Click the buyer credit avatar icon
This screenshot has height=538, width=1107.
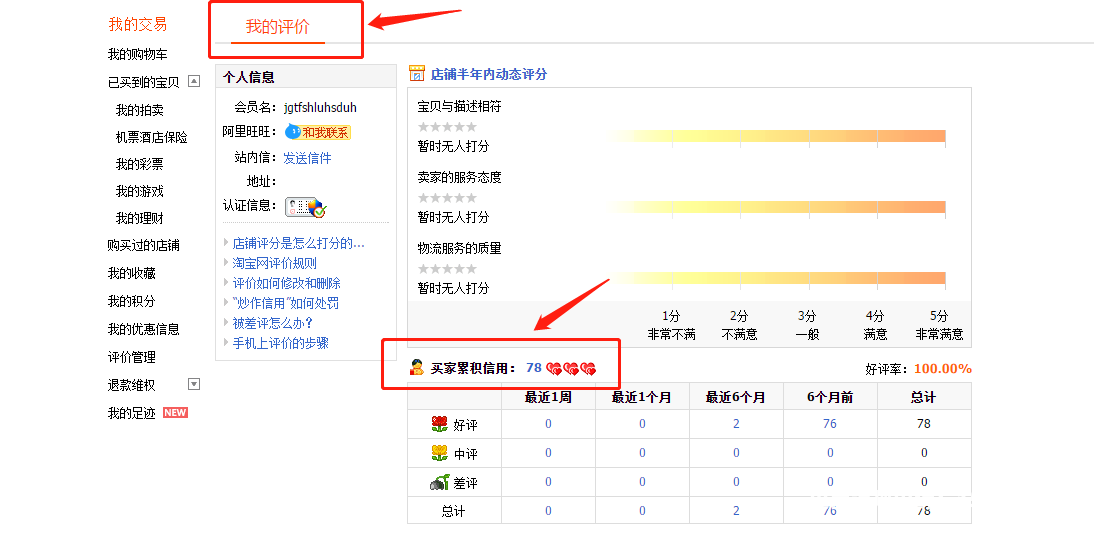pyautogui.click(x=417, y=368)
